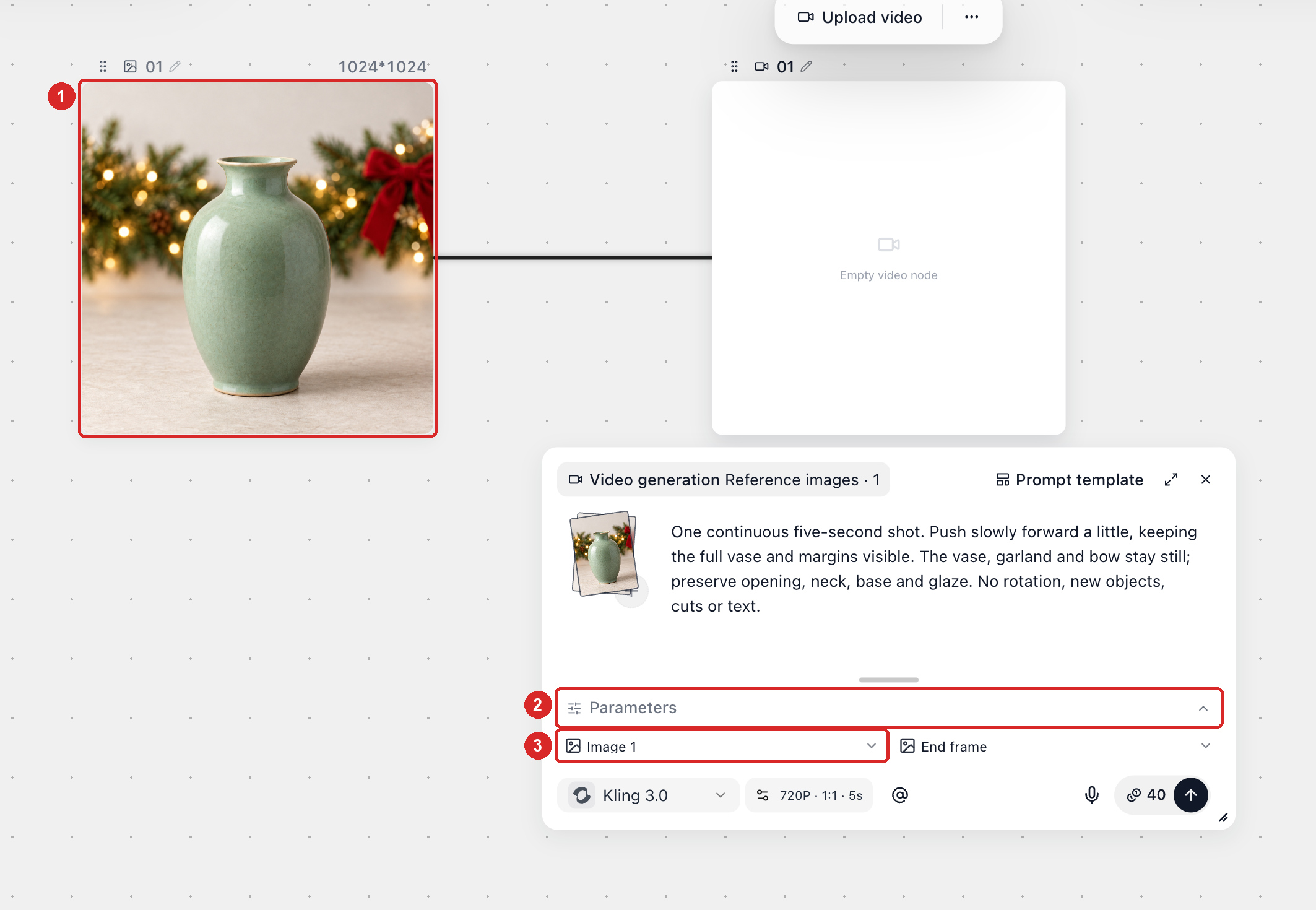Open the Kling 3.0 model selector
The width and height of the screenshot is (1316, 910).
648,795
